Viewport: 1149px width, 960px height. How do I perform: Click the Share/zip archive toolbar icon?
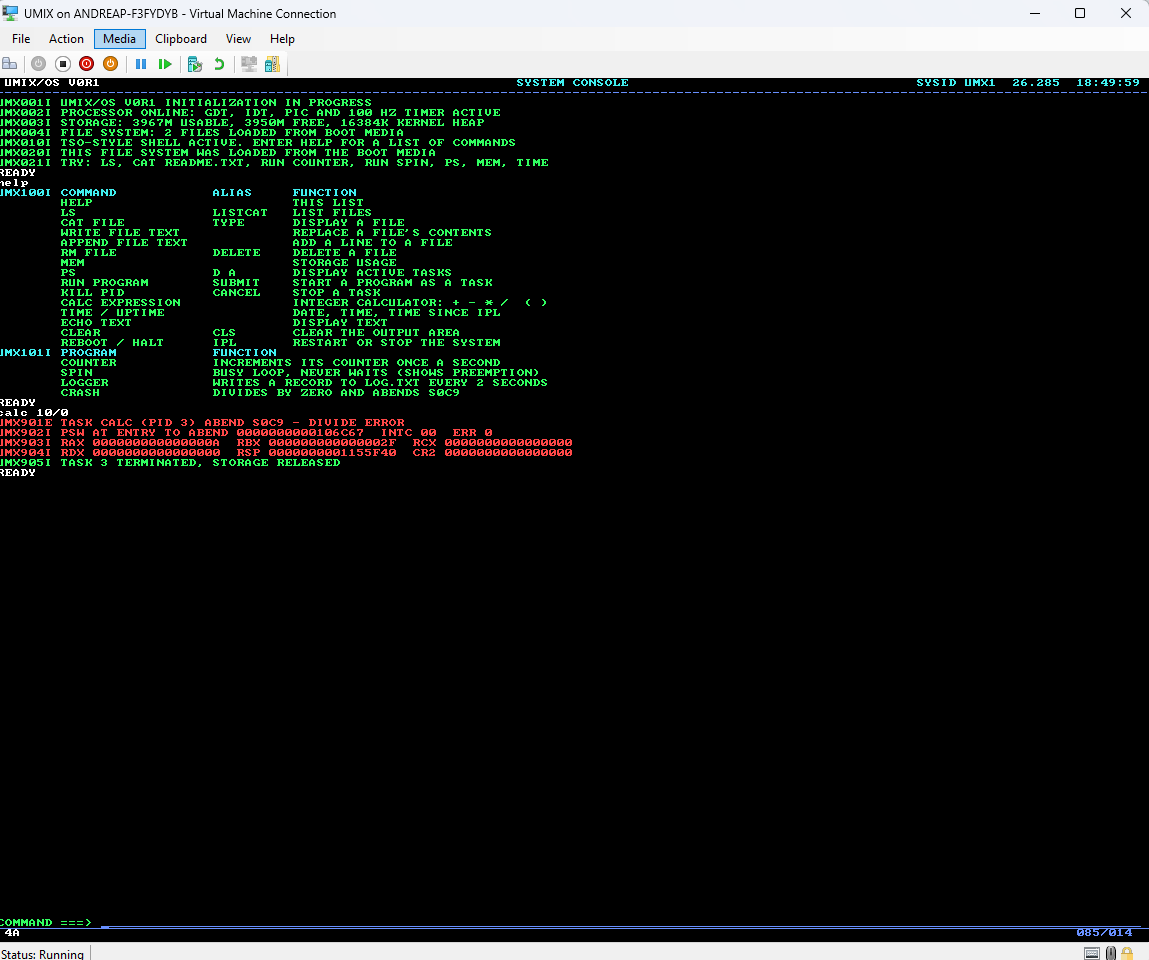point(273,64)
